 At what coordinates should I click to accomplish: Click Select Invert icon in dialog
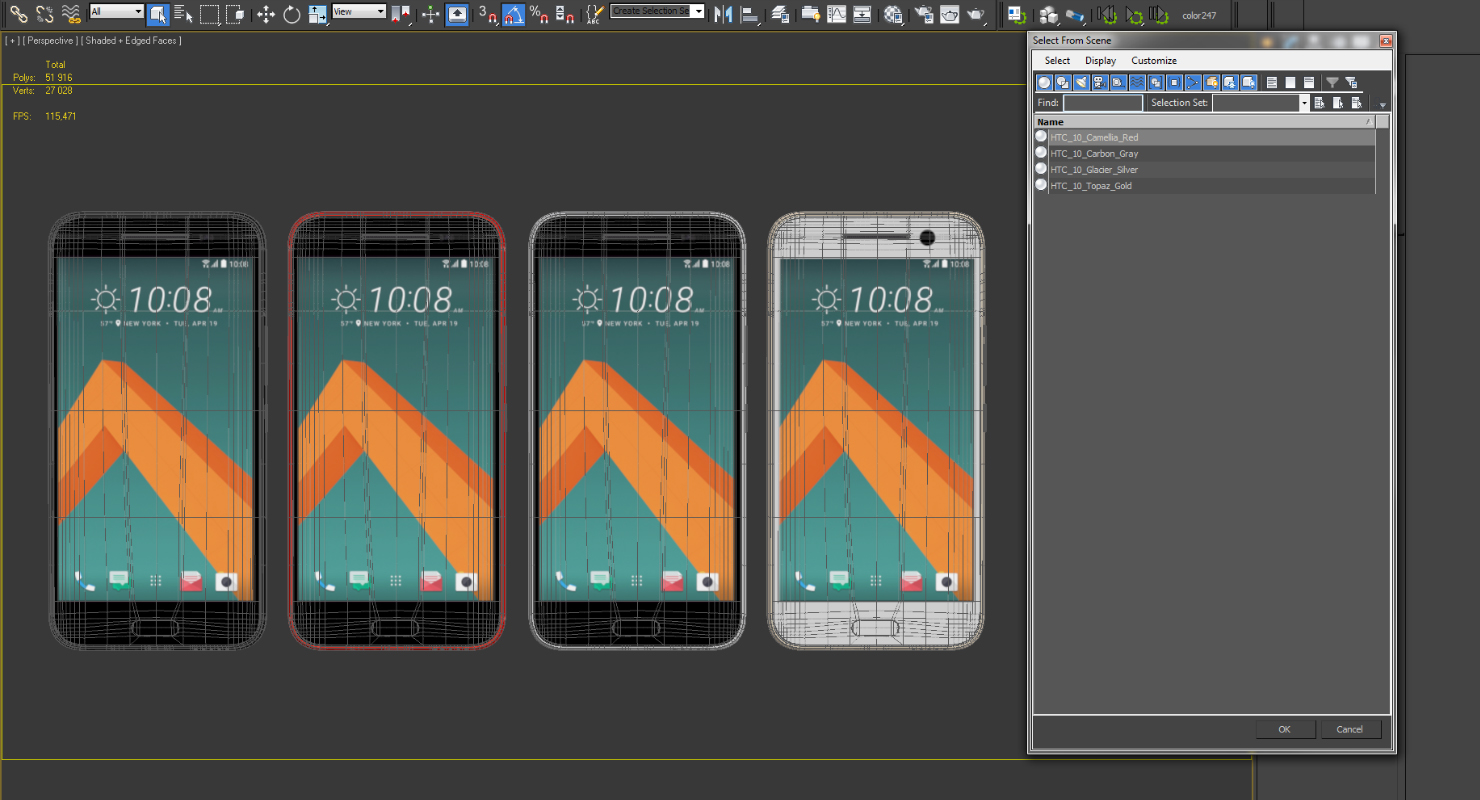[1309, 82]
